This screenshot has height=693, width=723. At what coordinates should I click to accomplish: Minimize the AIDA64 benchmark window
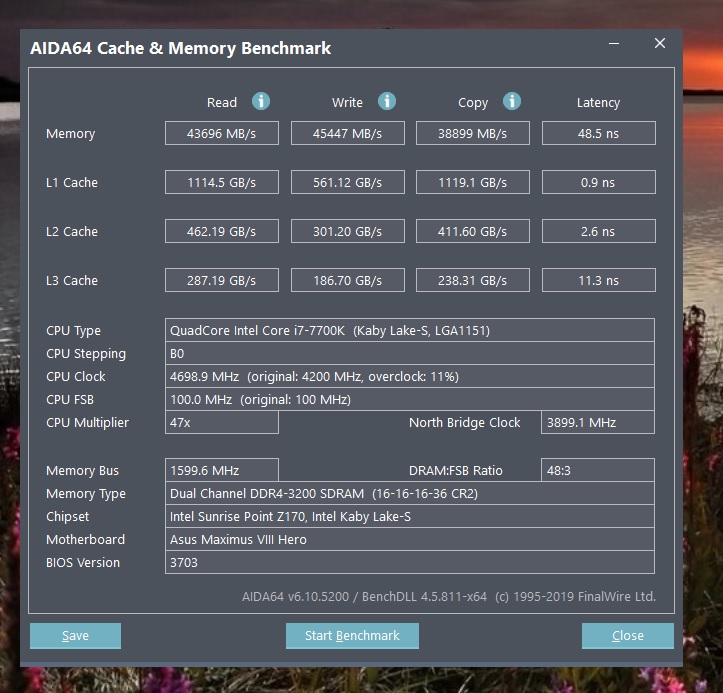pyautogui.click(x=613, y=43)
